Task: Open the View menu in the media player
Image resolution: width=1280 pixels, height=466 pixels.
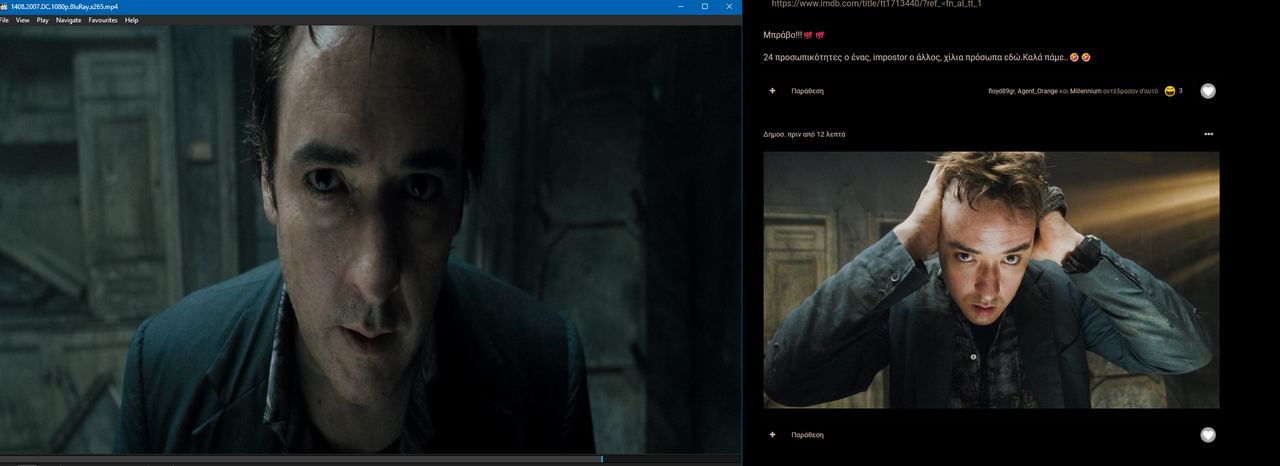Action: coord(22,20)
